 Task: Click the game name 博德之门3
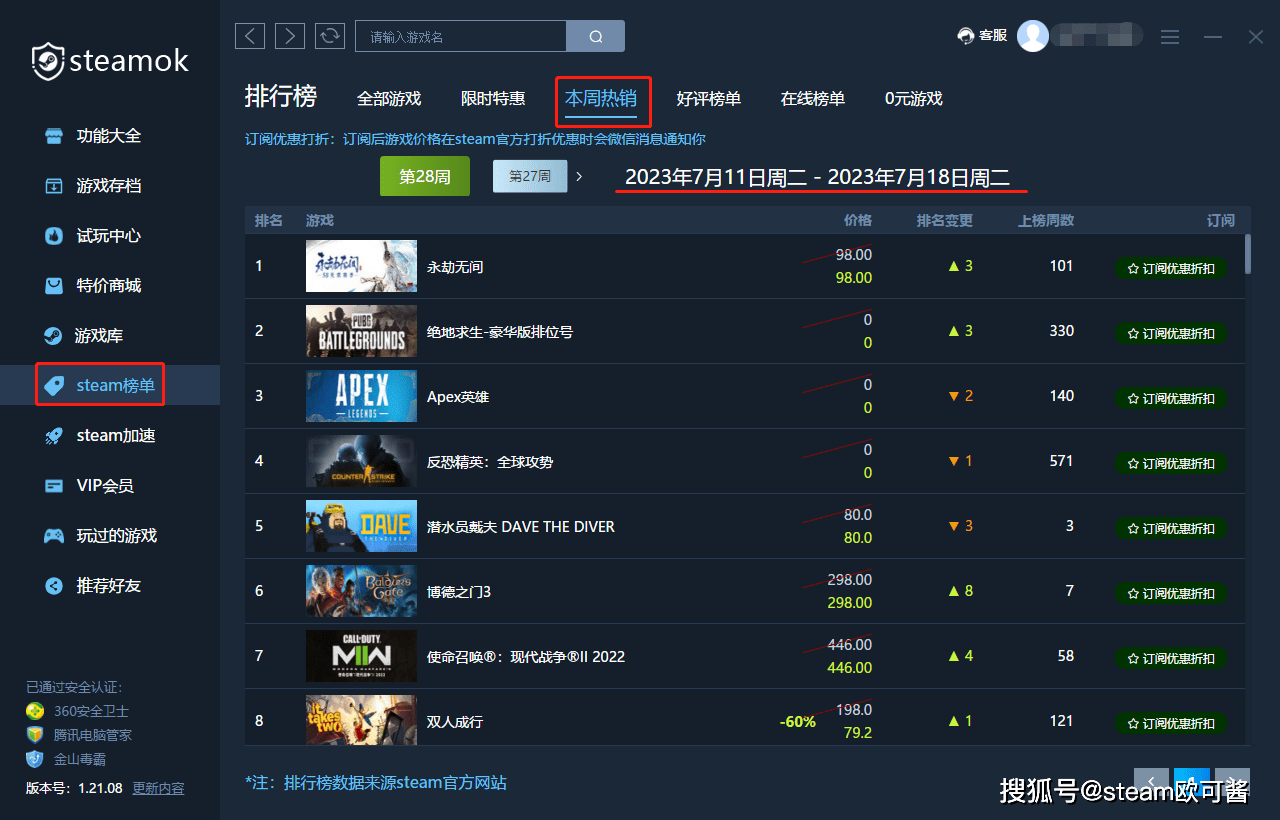tap(459, 592)
